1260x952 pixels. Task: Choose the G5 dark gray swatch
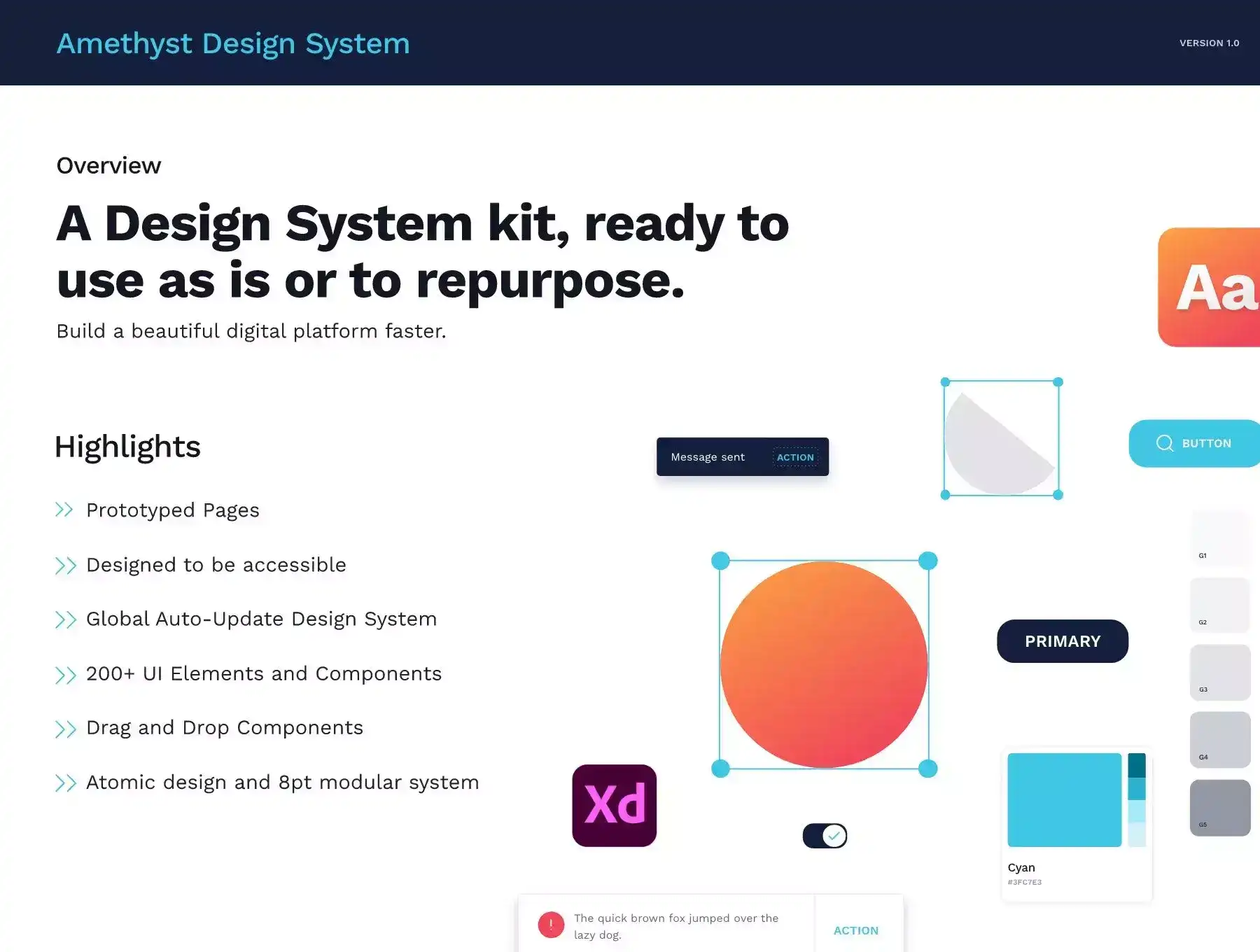(x=1220, y=807)
